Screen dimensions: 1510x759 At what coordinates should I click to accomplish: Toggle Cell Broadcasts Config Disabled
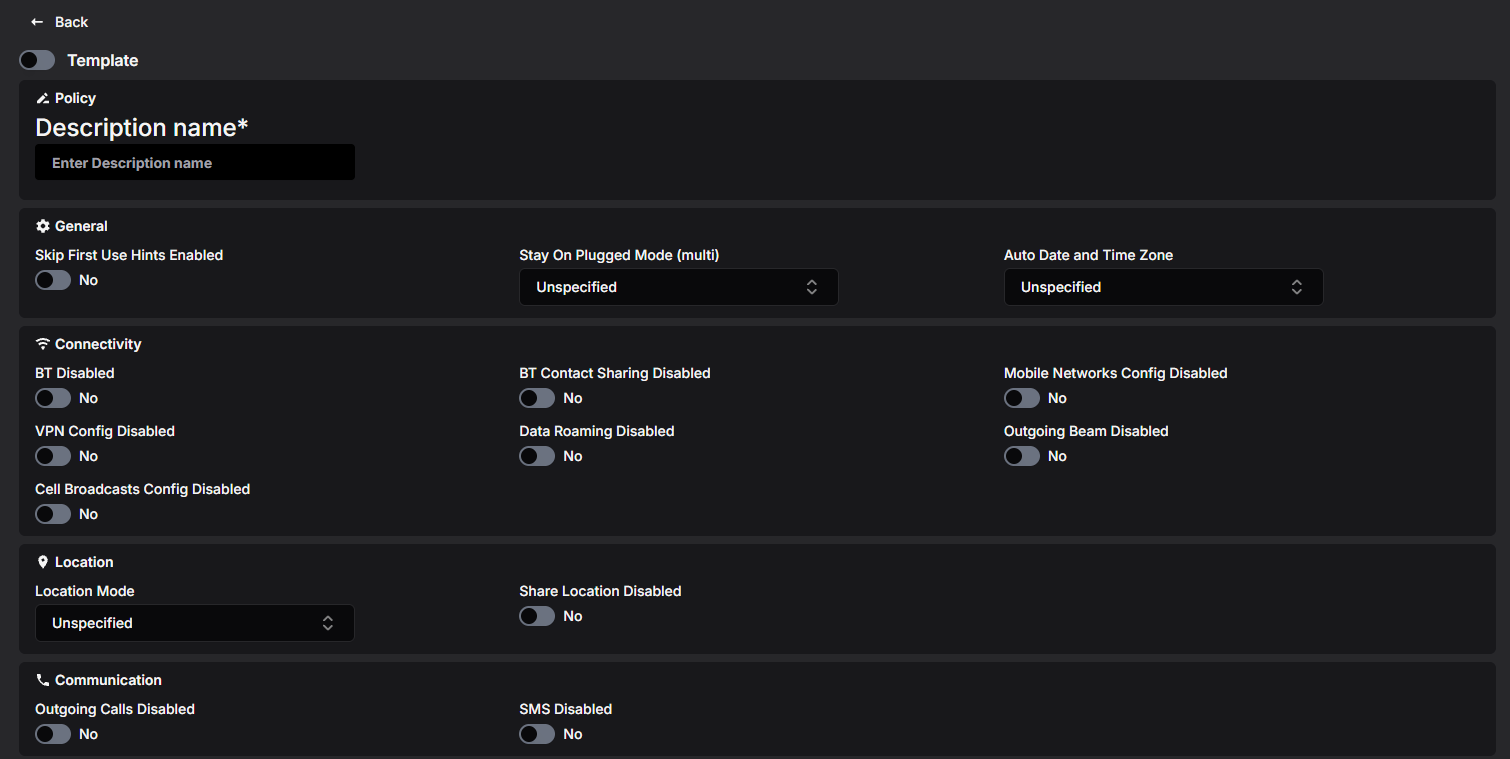pos(53,514)
